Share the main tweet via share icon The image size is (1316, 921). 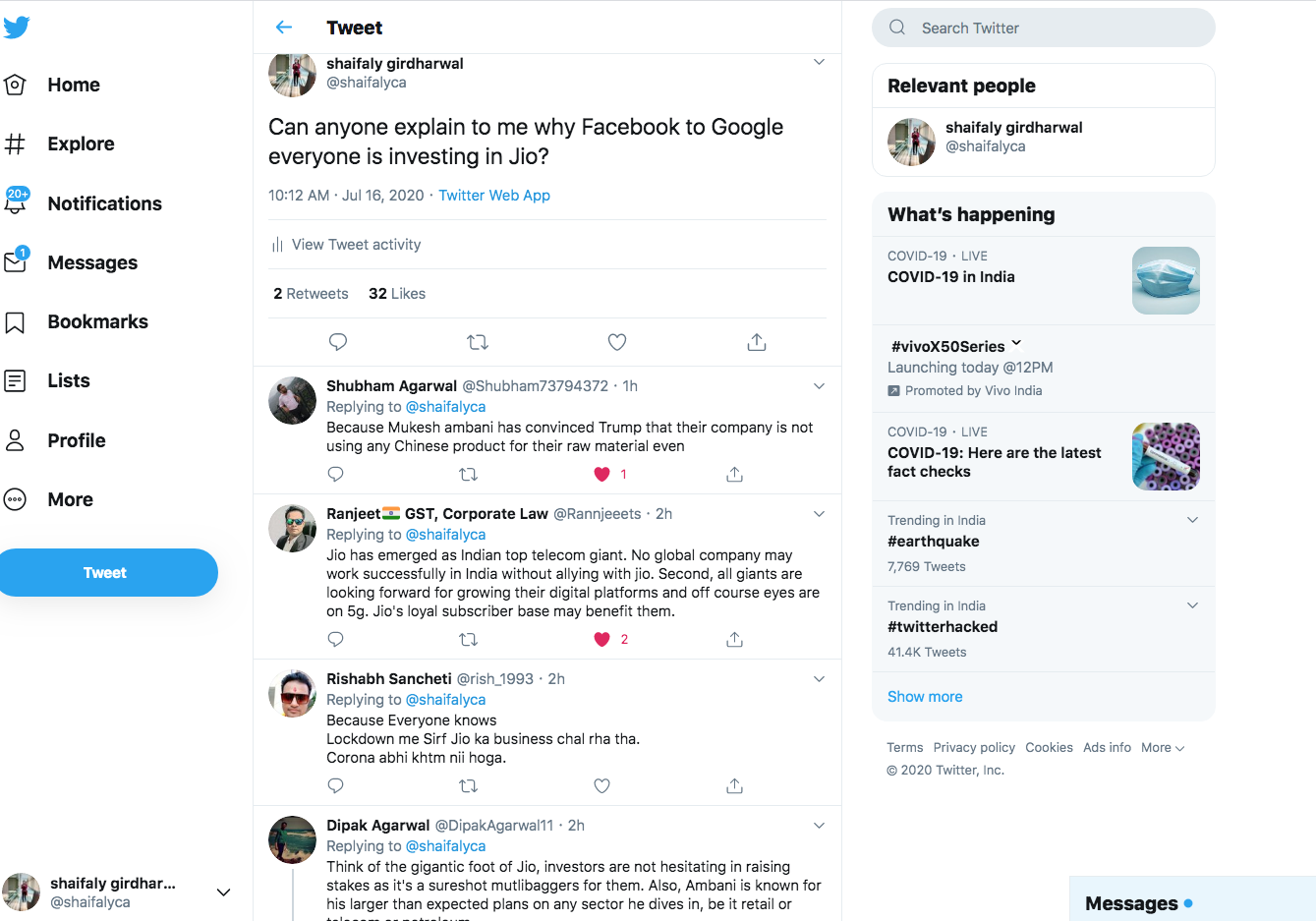pyautogui.click(x=757, y=342)
